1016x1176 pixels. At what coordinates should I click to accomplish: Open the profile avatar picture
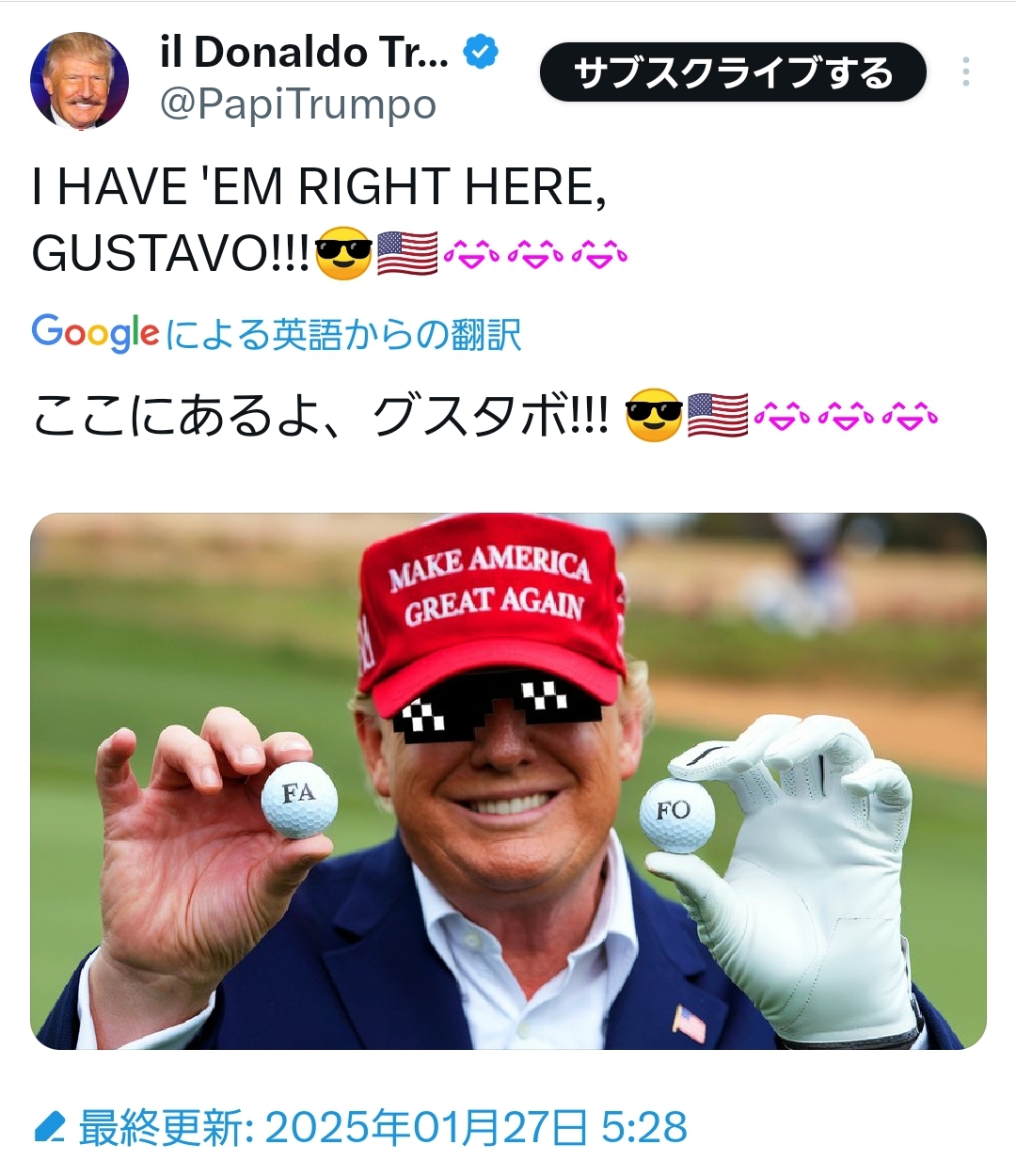point(79,81)
